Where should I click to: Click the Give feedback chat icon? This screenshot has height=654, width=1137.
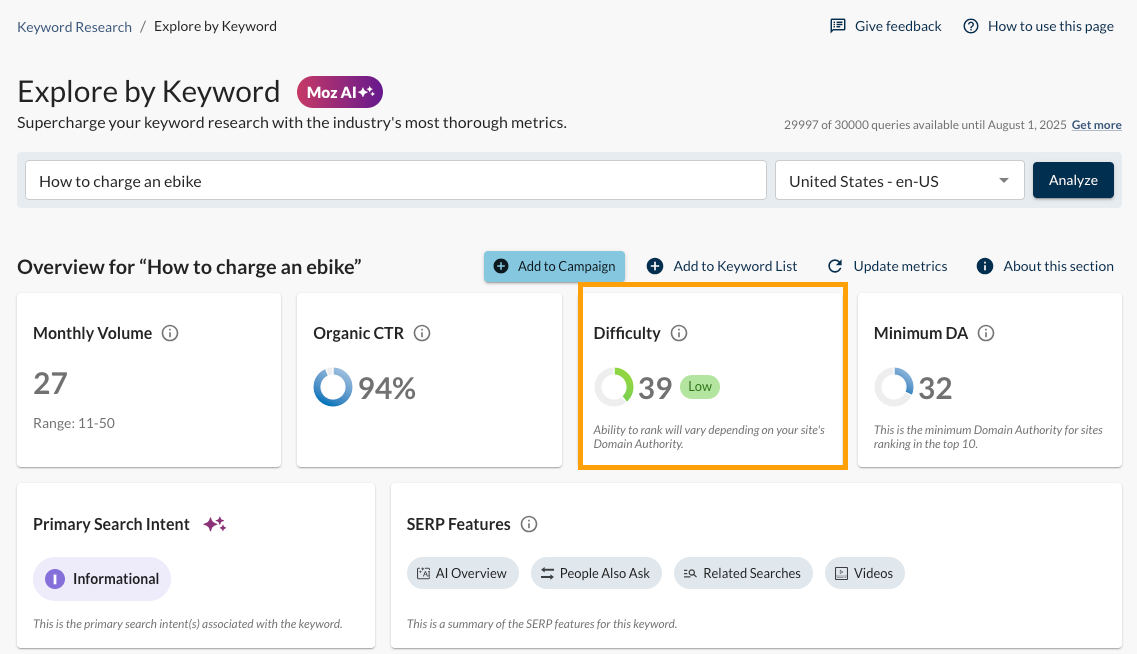[837, 25]
